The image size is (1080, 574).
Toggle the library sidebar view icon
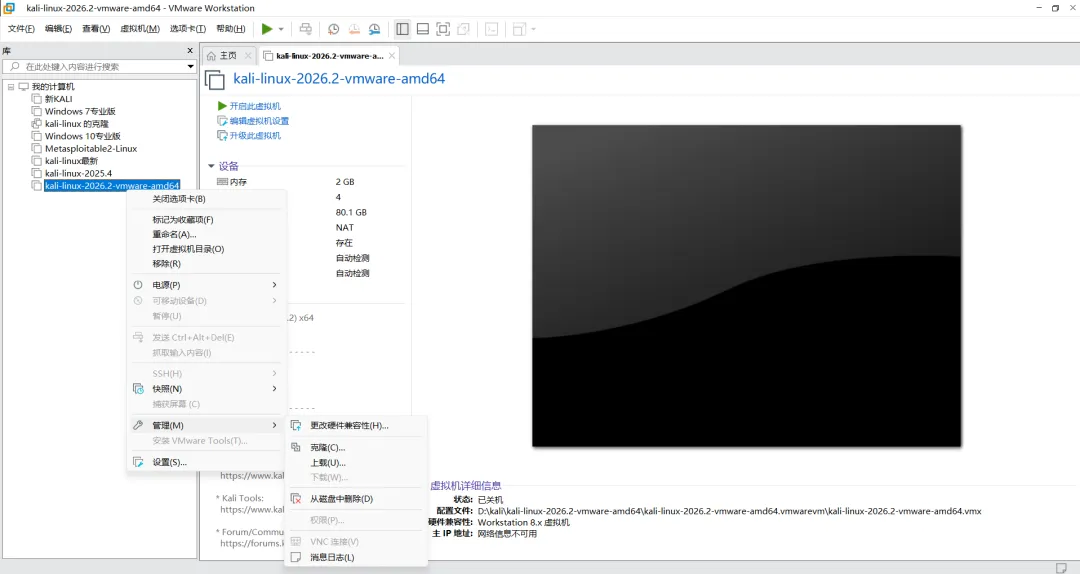pos(402,29)
